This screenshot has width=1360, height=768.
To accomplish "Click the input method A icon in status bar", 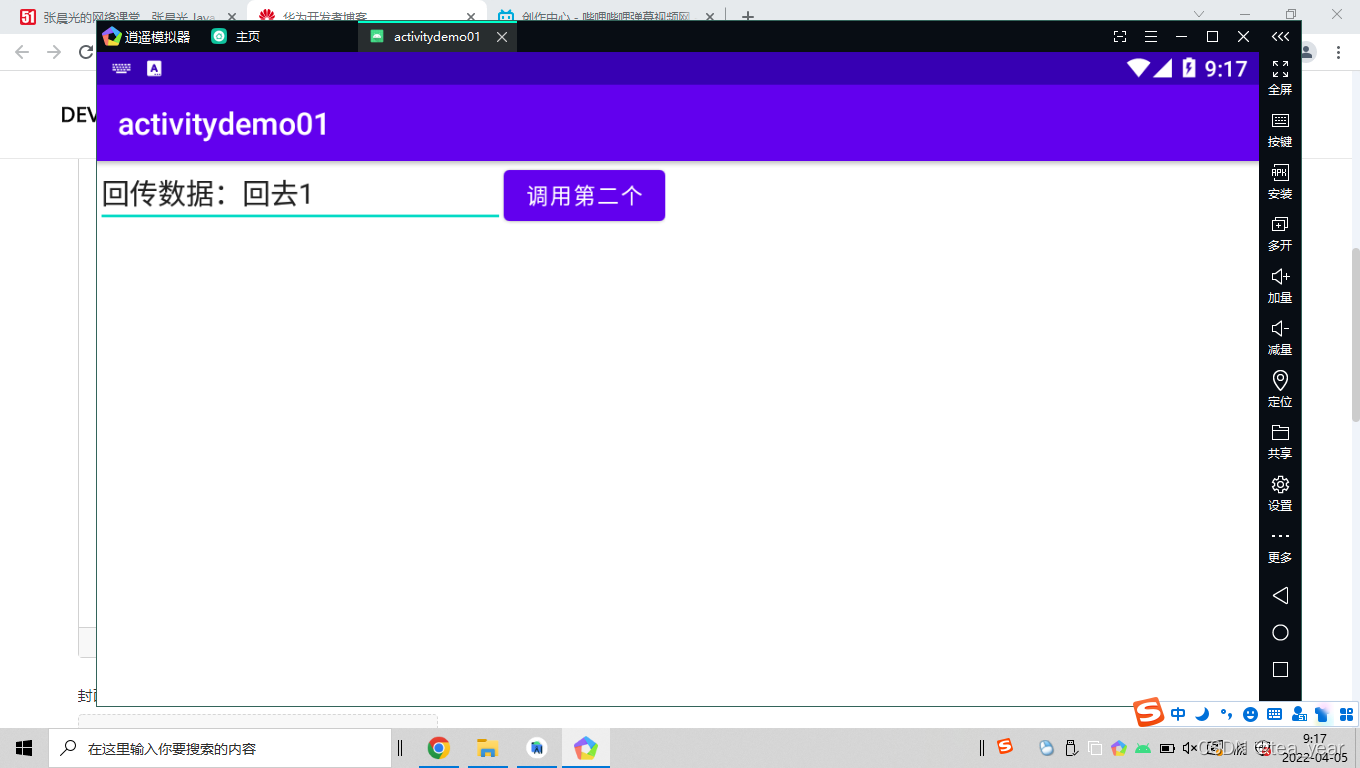I will 154,68.
